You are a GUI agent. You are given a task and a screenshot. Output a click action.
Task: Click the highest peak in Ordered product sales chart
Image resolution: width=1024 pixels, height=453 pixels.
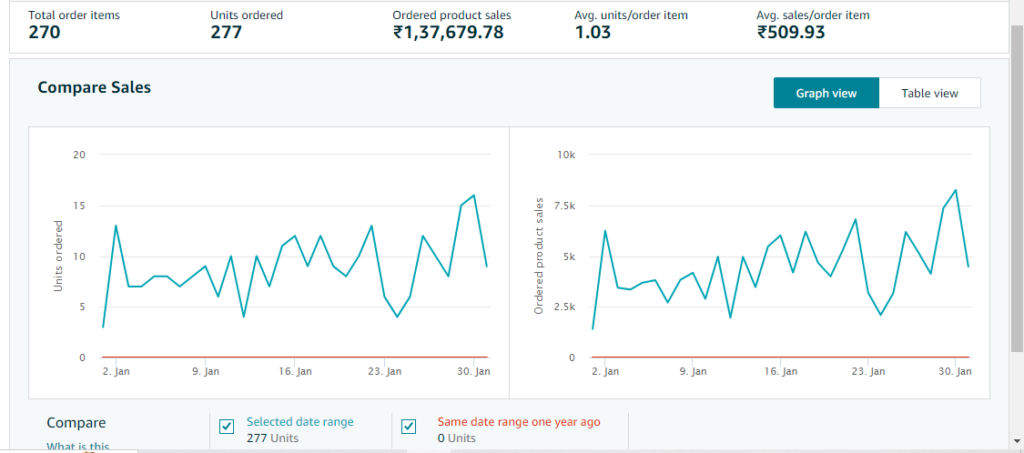[x=956, y=190]
